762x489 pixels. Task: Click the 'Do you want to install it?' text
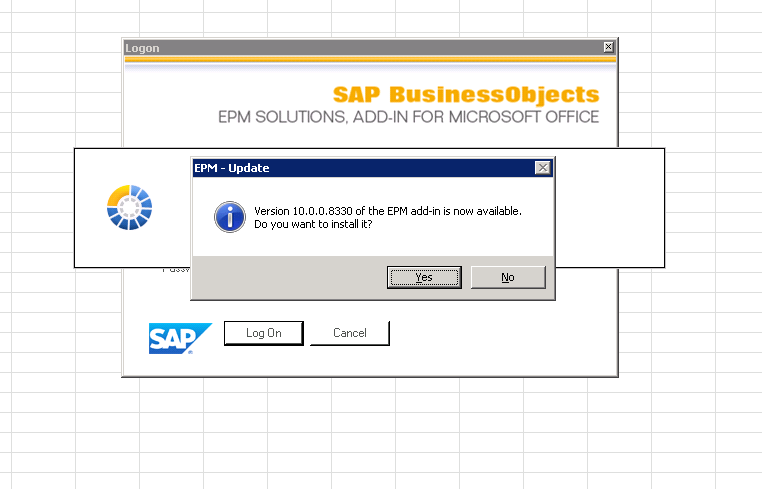click(x=313, y=224)
